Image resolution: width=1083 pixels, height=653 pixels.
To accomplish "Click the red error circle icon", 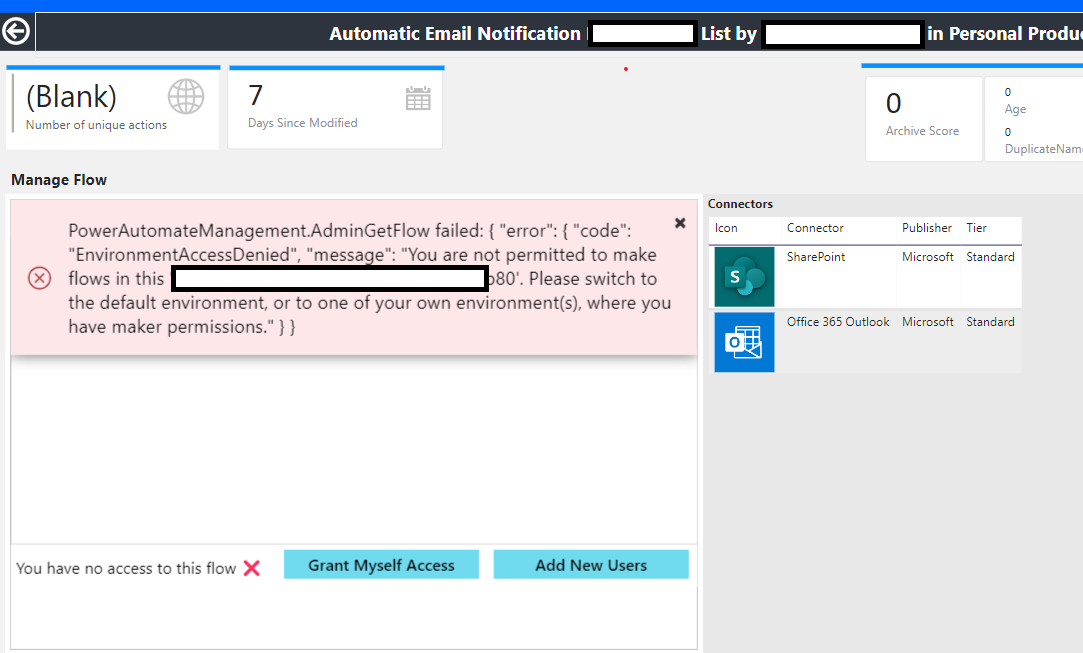I will tap(39, 279).
